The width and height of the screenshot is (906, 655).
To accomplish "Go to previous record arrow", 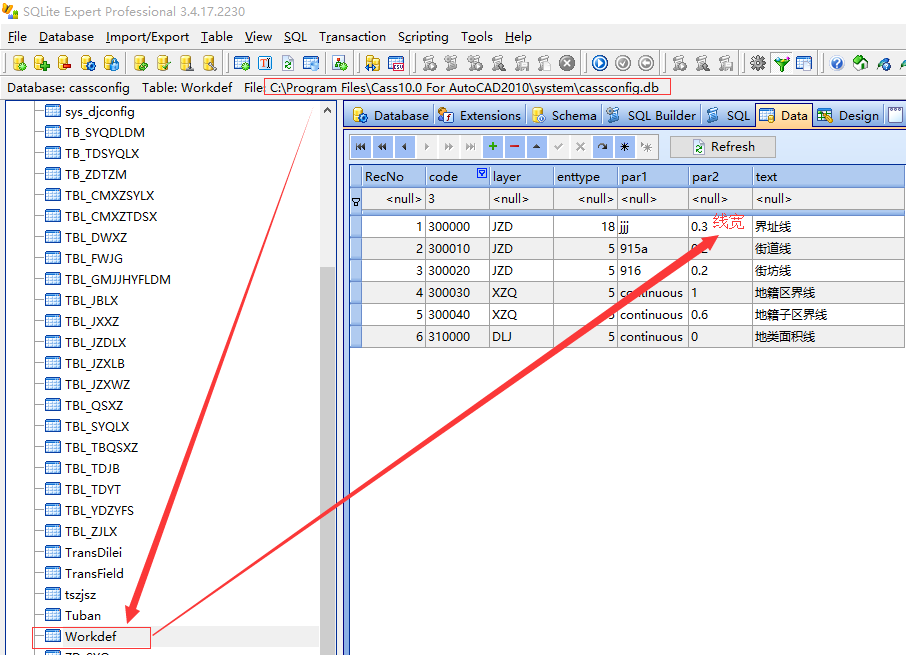I will pyautogui.click(x=404, y=147).
